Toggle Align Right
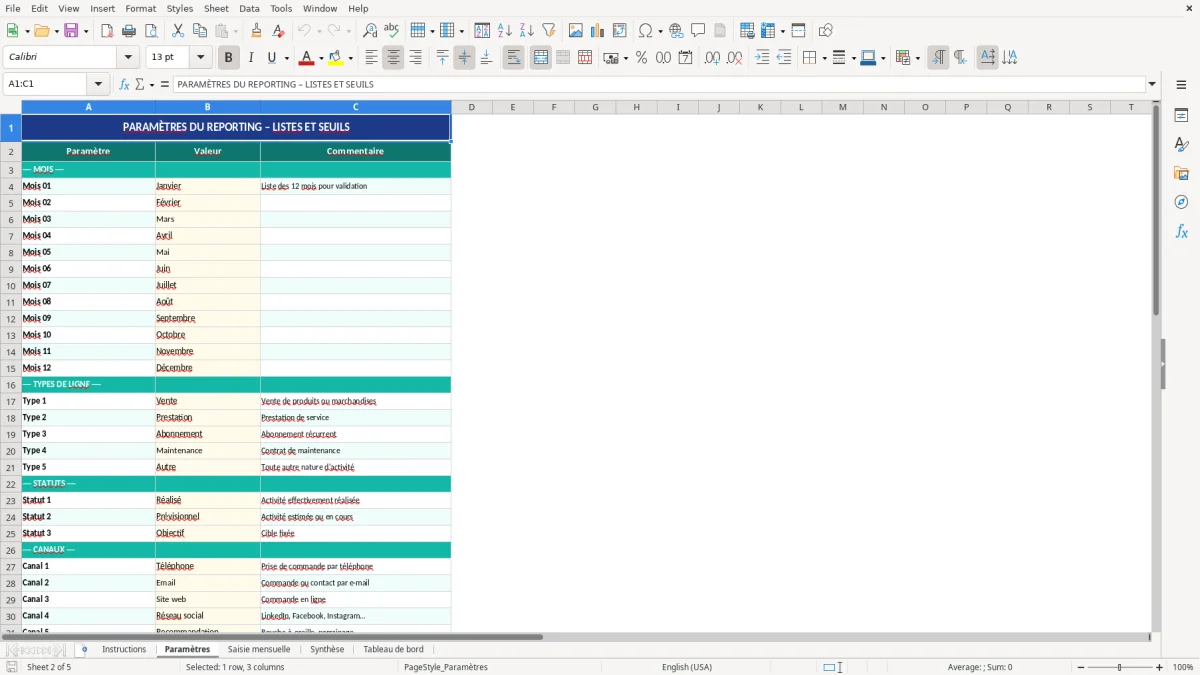1200x675 pixels. click(x=415, y=58)
